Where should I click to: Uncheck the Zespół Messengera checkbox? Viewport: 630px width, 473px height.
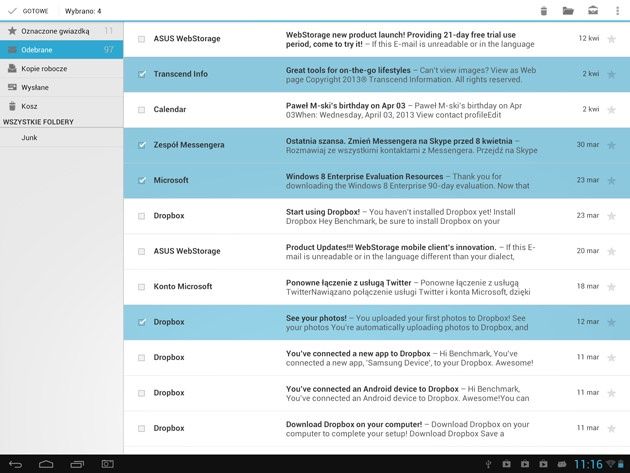click(141, 145)
